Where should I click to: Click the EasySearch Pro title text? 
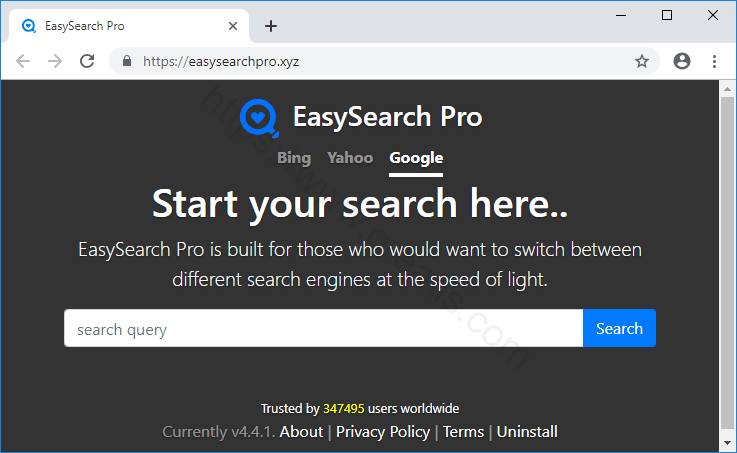[x=388, y=117]
